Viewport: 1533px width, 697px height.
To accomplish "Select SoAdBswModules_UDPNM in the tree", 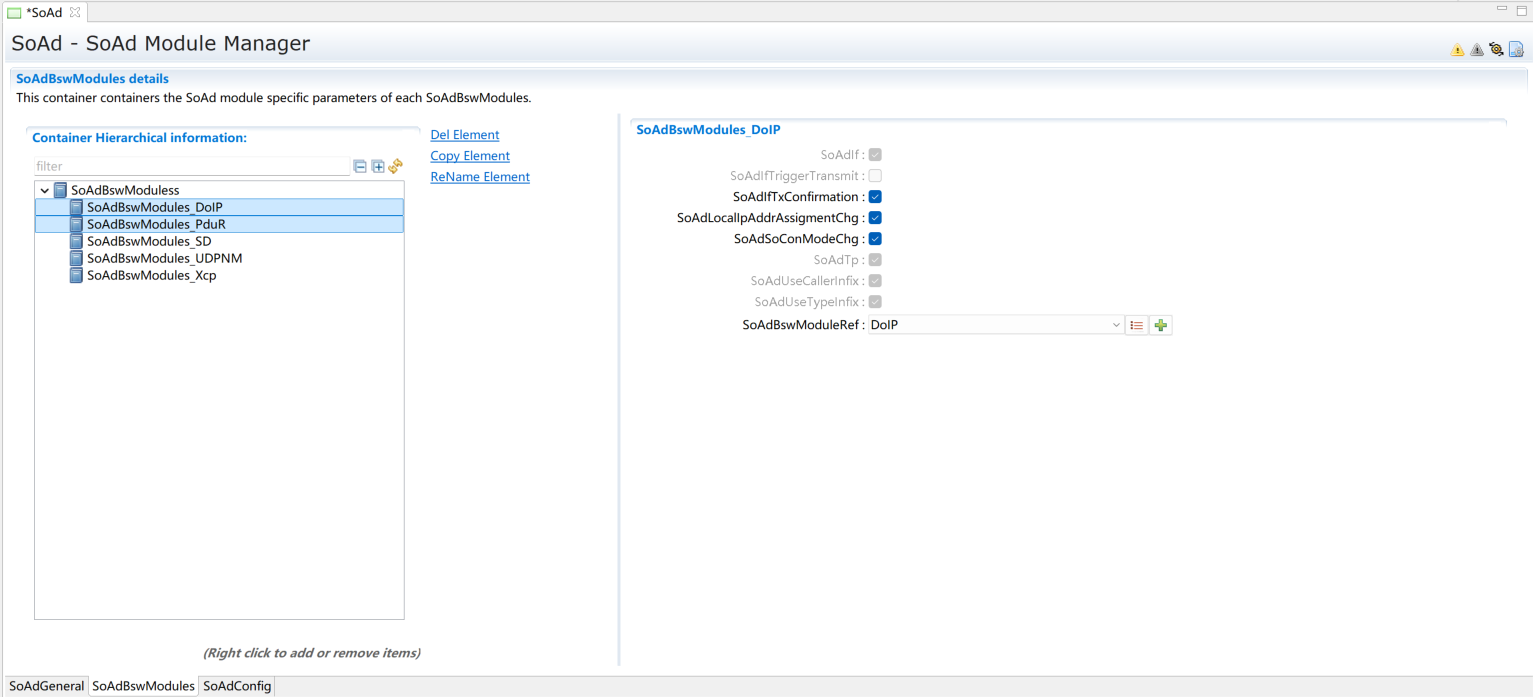I will pyautogui.click(x=164, y=258).
